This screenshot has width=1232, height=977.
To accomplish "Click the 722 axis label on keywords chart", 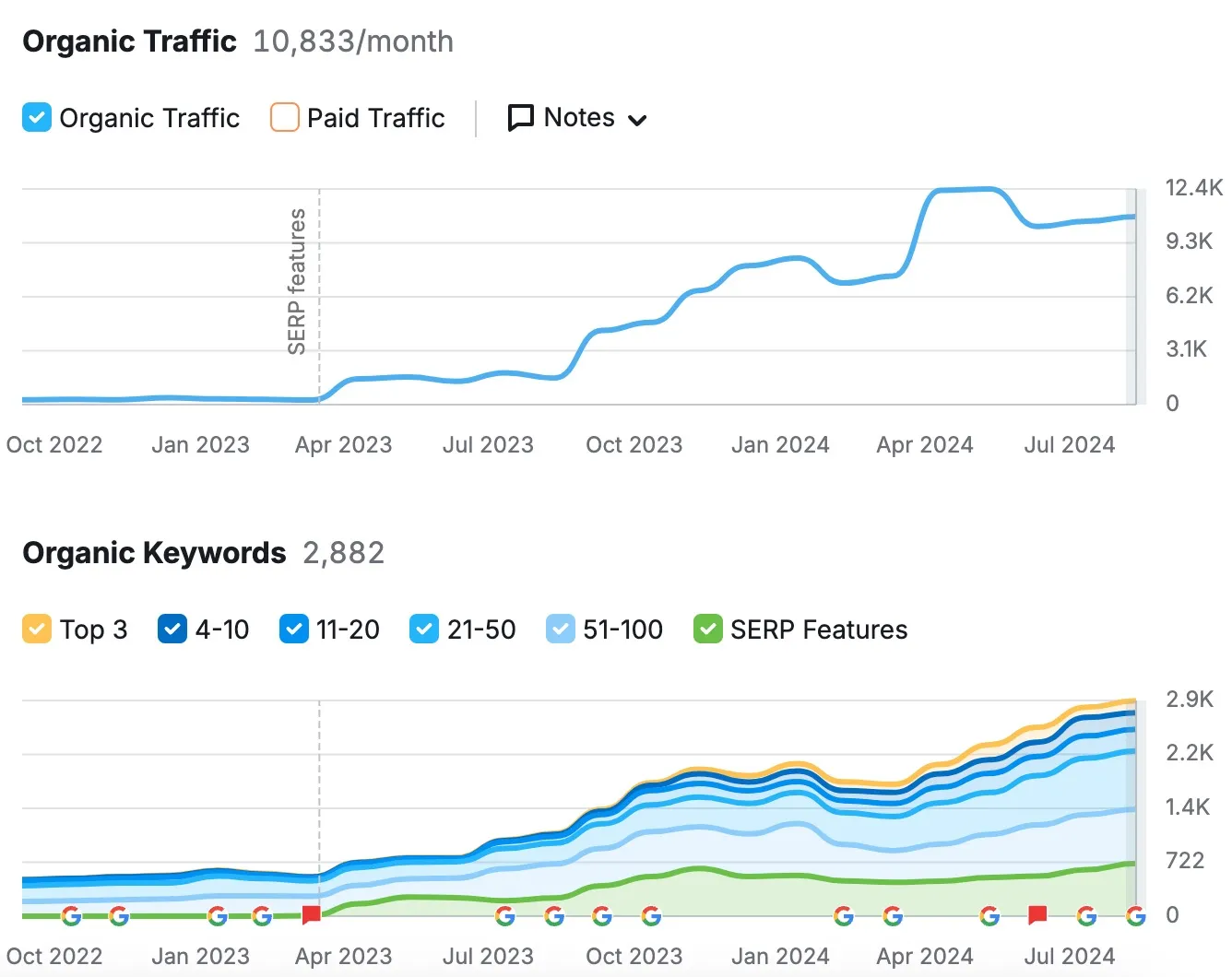I will point(1185,861).
